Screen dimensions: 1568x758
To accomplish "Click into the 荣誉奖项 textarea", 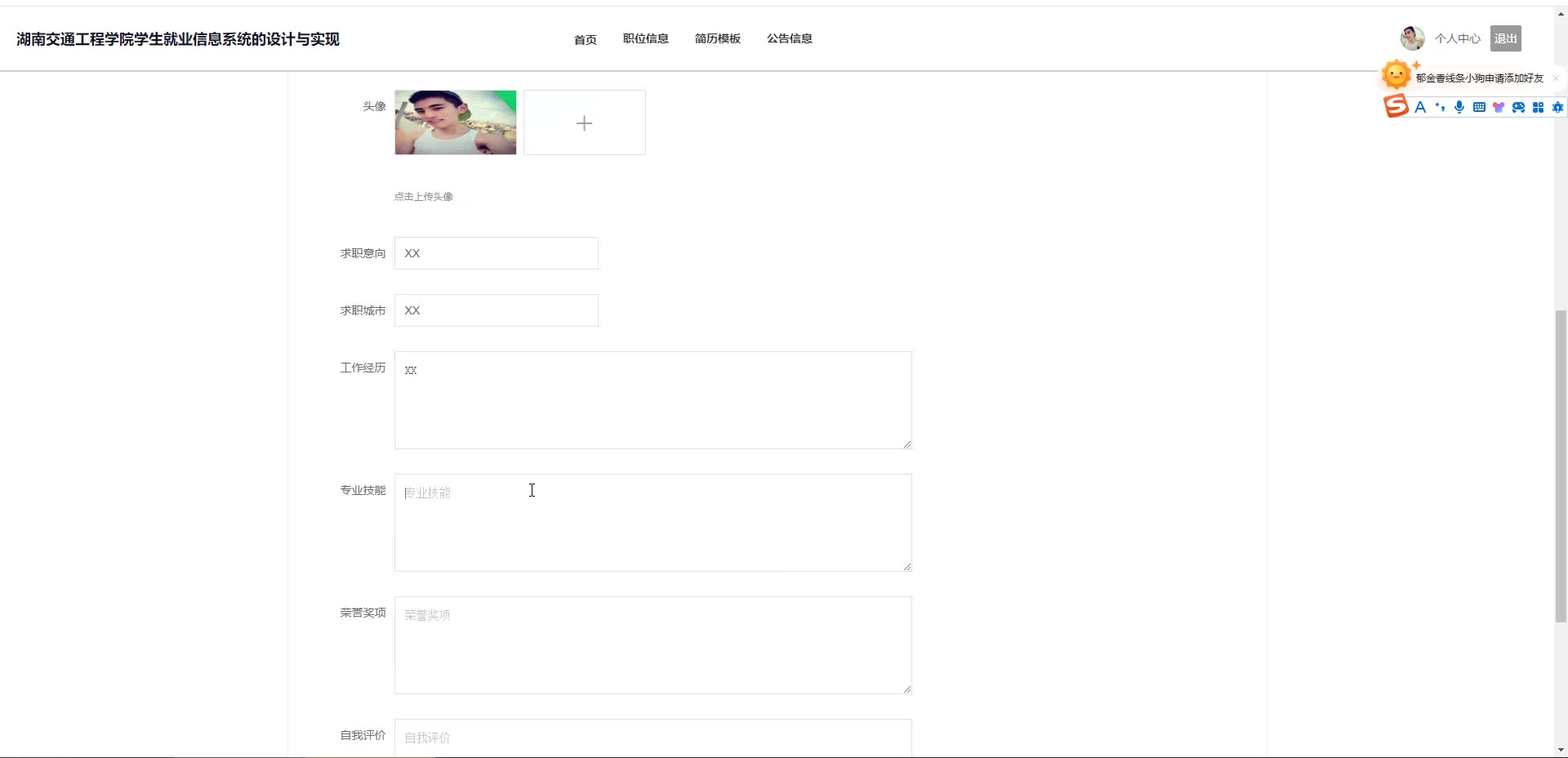I will coord(653,645).
